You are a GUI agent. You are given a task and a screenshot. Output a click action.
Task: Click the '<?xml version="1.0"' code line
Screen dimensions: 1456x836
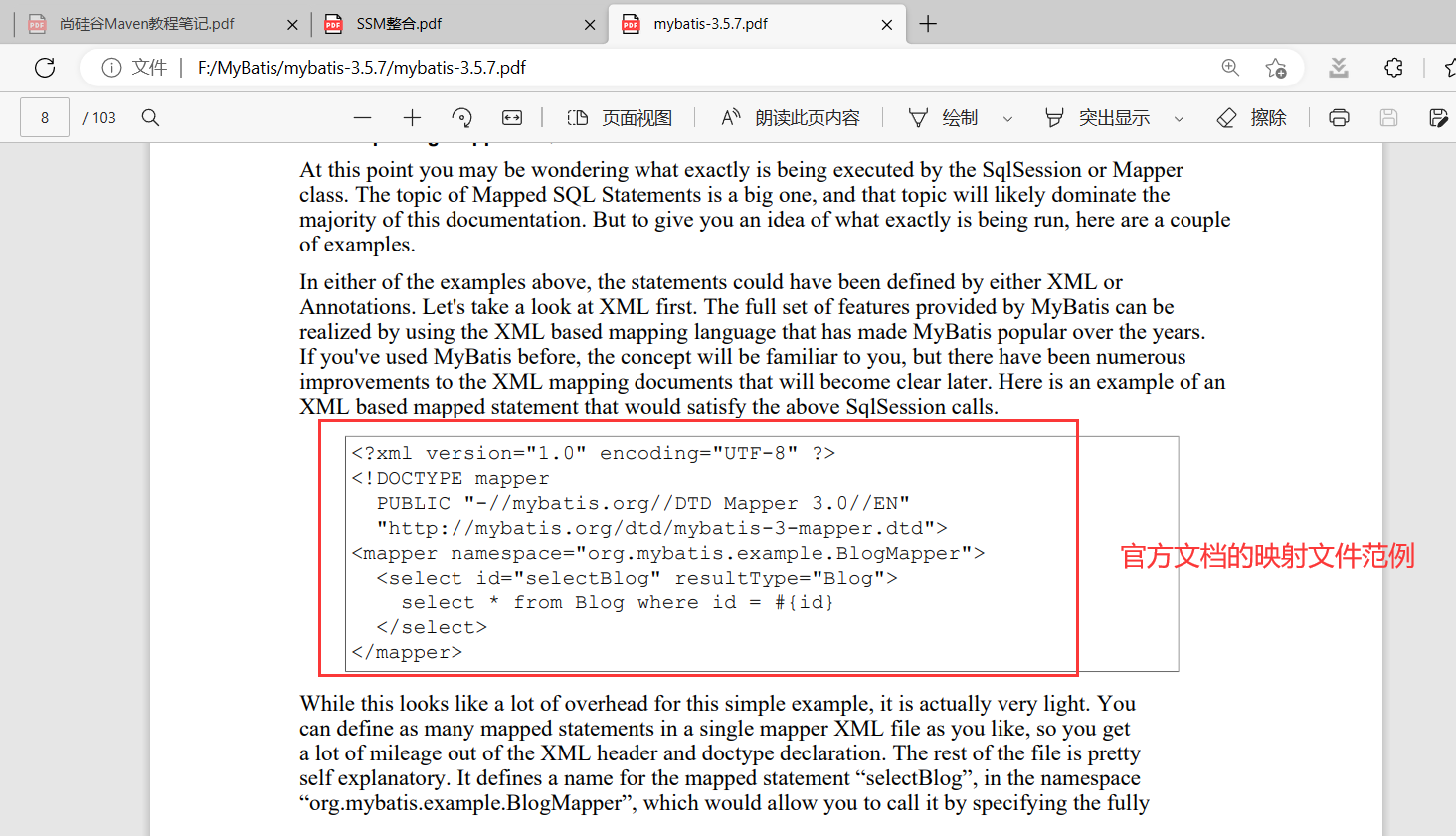click(x=593, y=453)
